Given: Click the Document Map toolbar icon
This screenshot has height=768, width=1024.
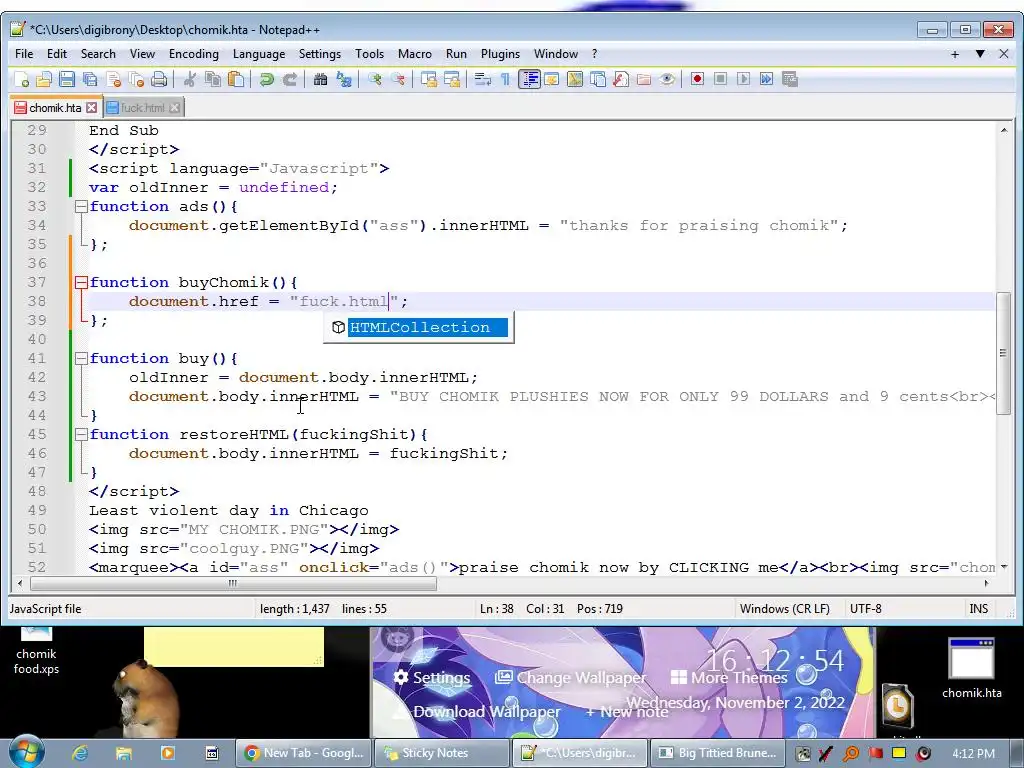Looking at the screenshot, I should click(575, 79).
